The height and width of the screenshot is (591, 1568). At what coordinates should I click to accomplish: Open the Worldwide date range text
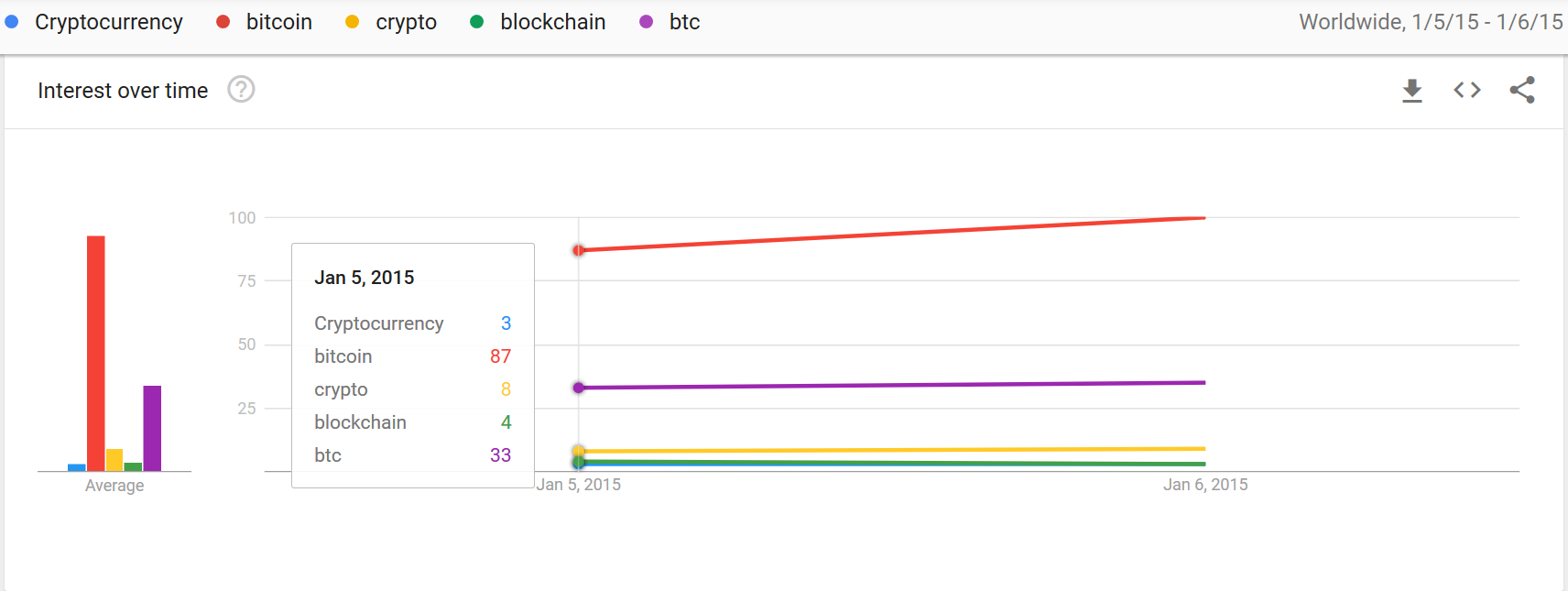coord(1431,22)
